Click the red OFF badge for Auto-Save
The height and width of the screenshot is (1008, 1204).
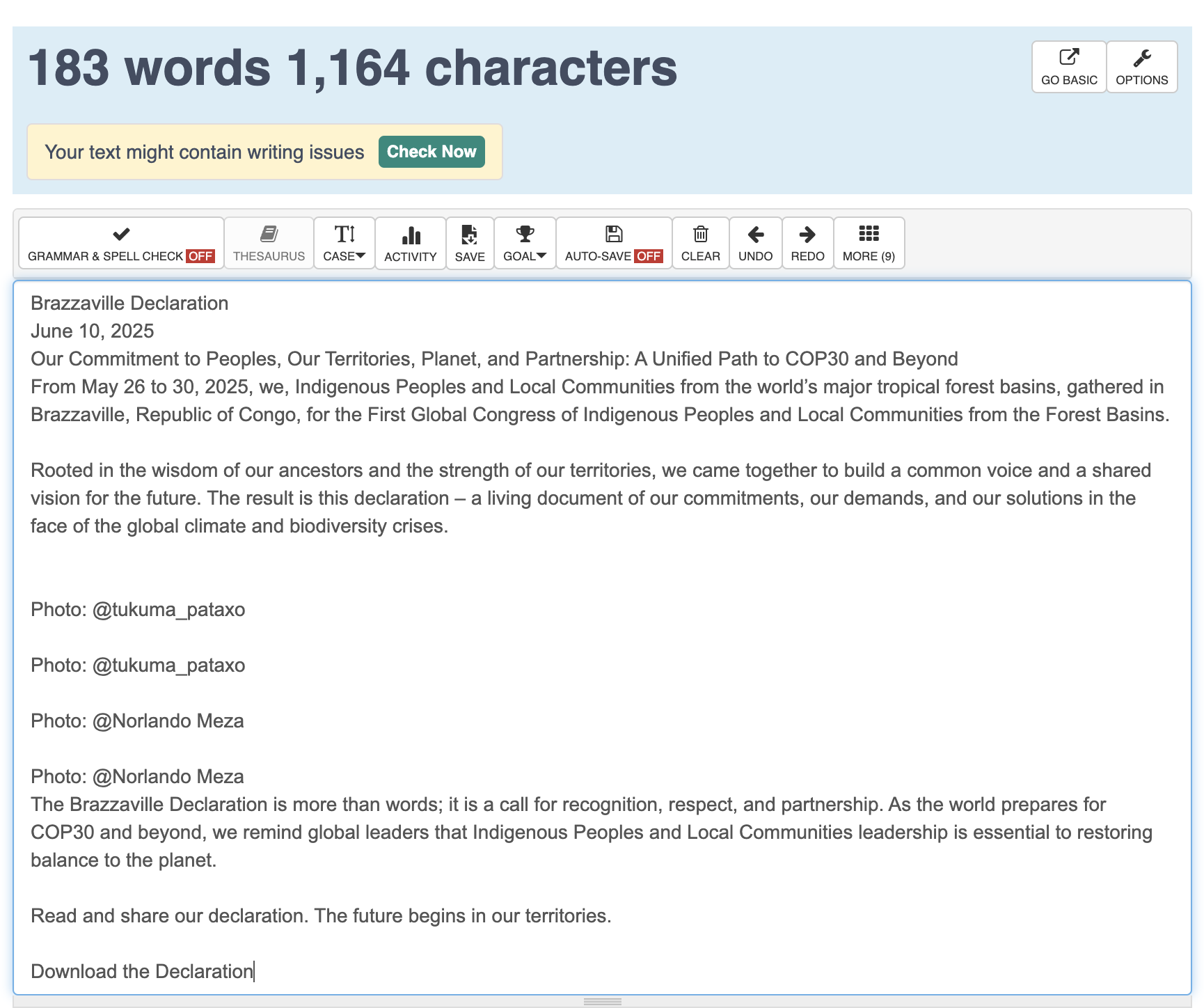coord(649,256)
